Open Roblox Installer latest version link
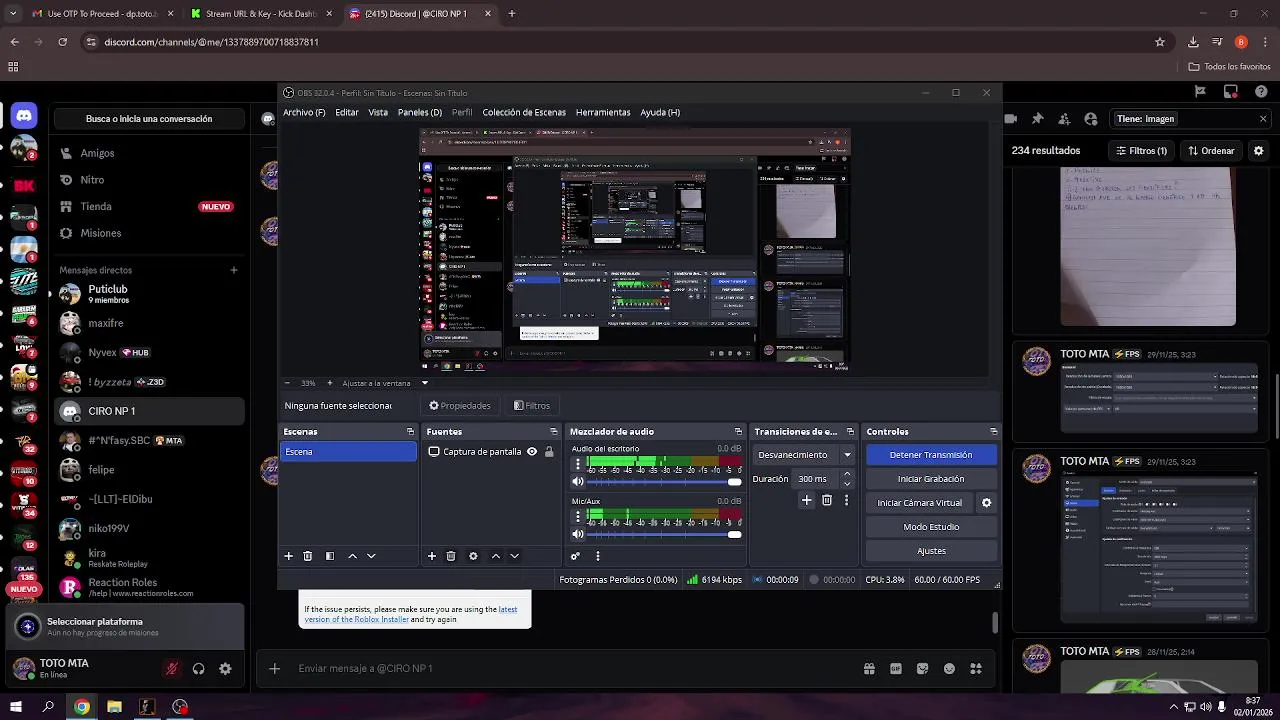Screen dimensions: 1280x720 [x=412, y=614]
